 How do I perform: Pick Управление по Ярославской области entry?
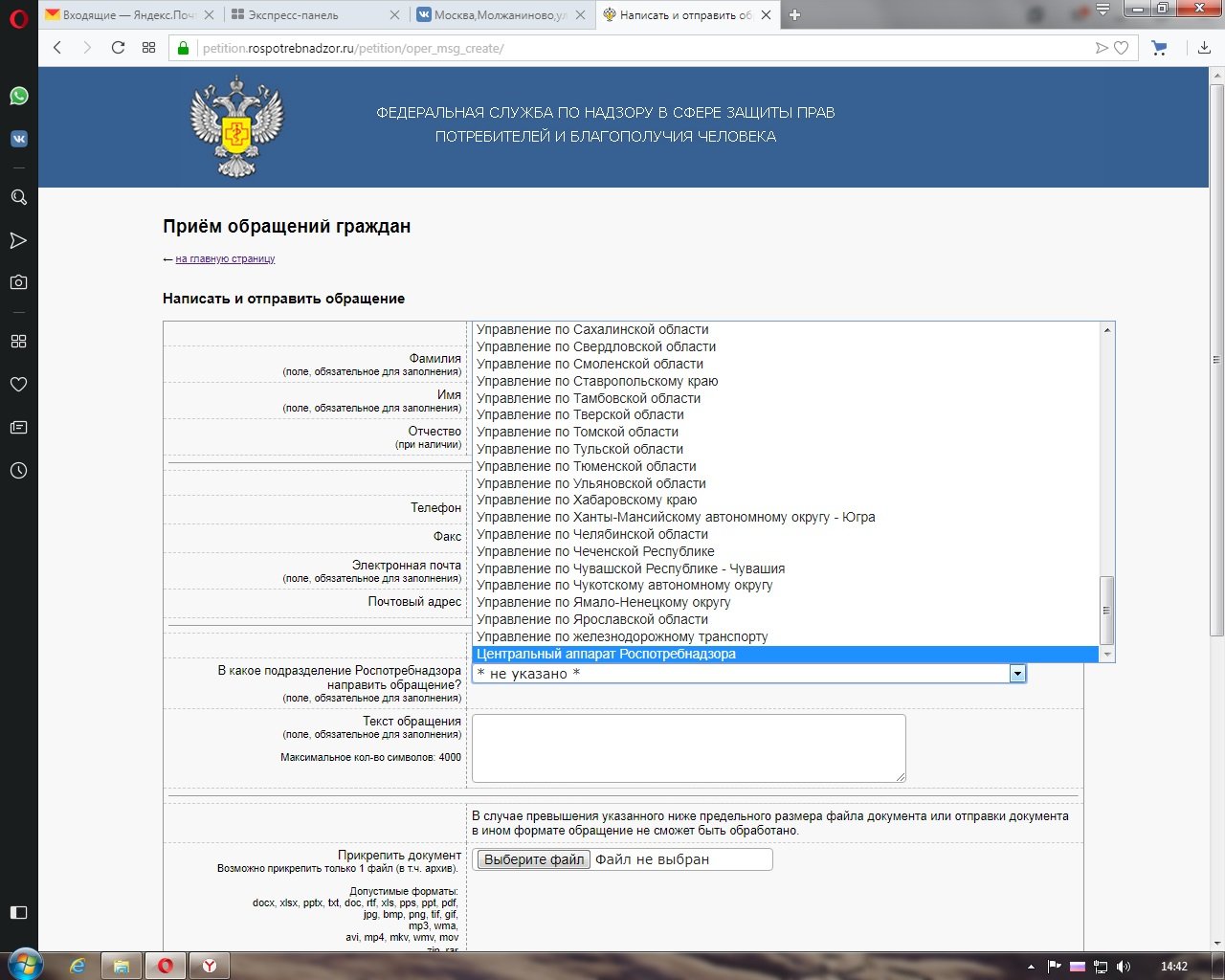pos(592,619)
